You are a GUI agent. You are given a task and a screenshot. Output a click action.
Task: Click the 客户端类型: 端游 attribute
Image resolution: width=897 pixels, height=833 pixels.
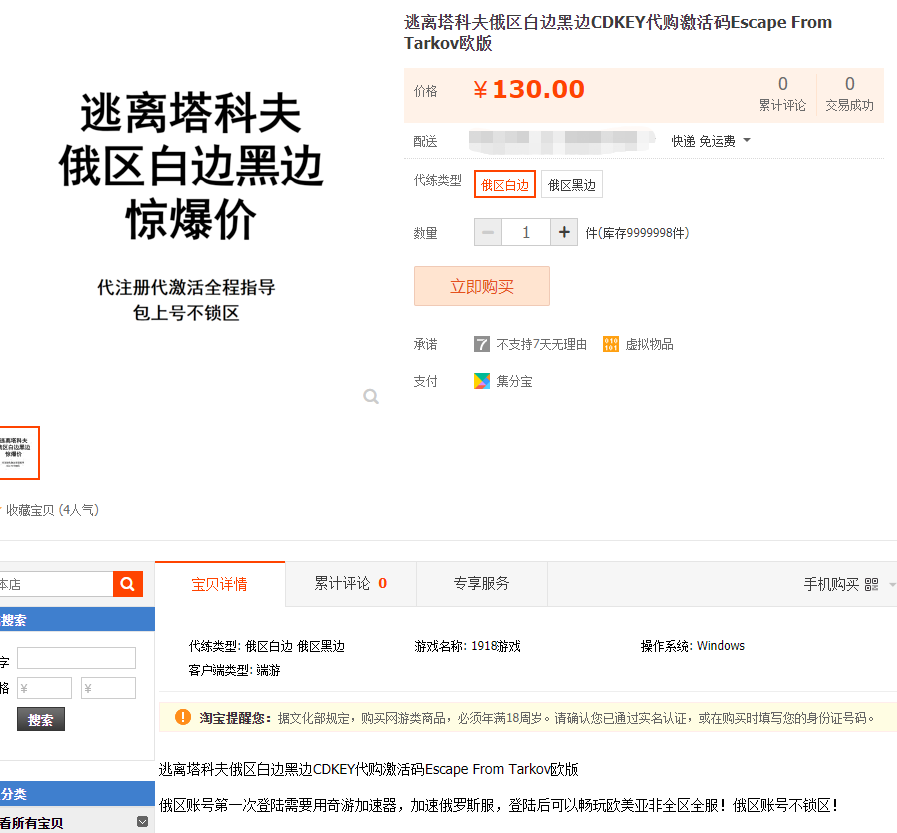coord(234,670)
